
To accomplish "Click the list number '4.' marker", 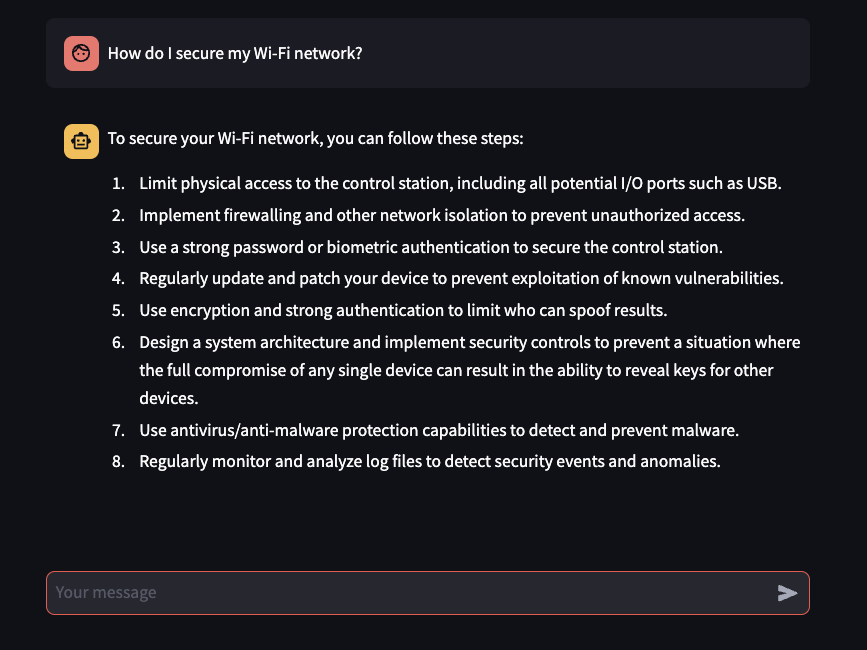I will tap(119, 278).
